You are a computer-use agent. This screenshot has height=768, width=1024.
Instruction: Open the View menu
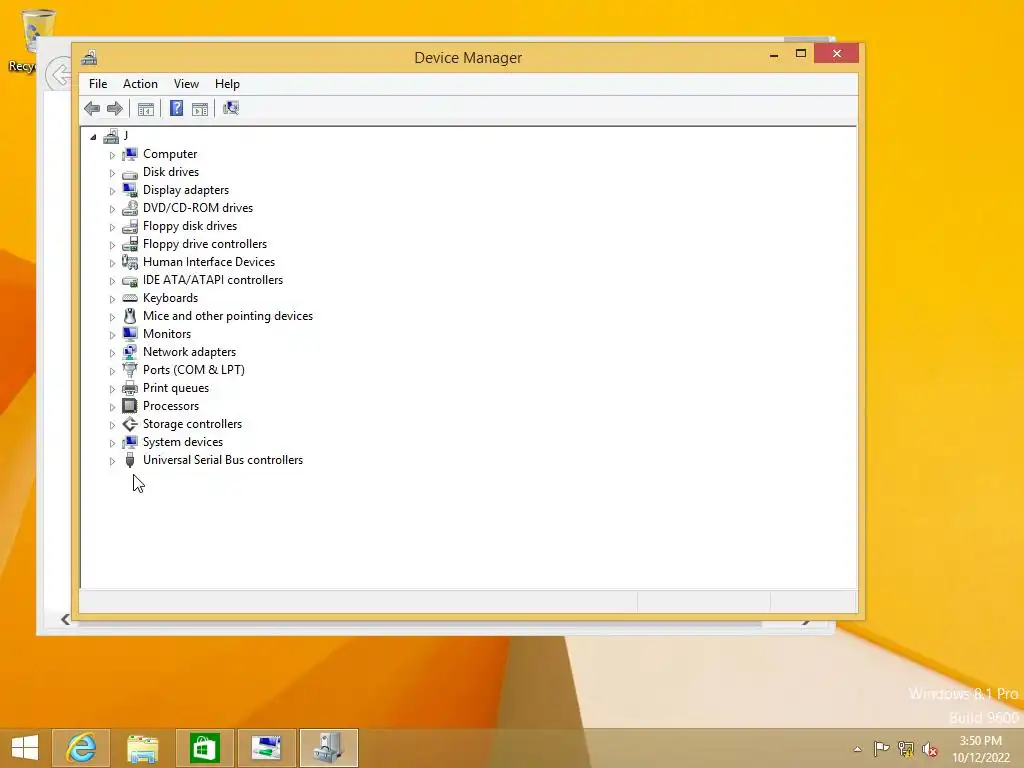click(x=186, y=84)
